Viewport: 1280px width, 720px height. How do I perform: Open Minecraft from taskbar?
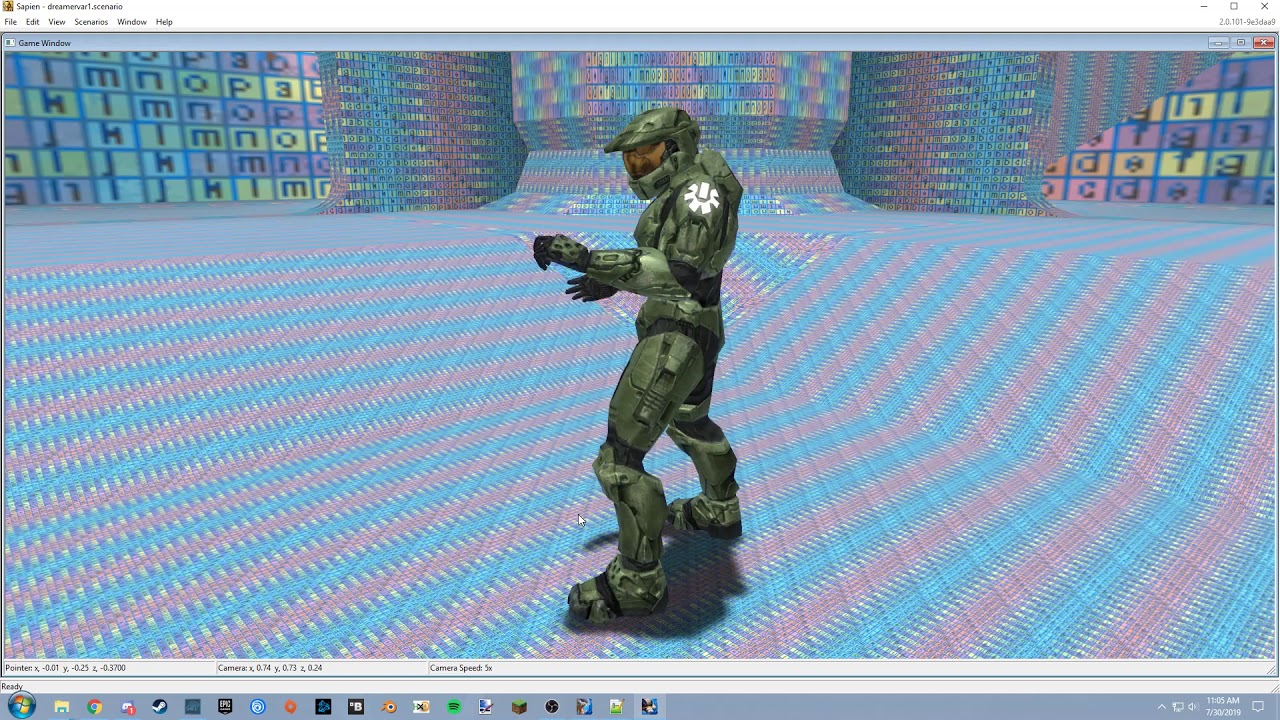tap(519, 707)
